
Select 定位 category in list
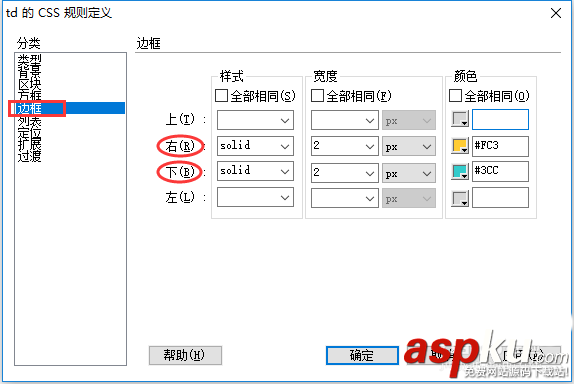(29, 133)
